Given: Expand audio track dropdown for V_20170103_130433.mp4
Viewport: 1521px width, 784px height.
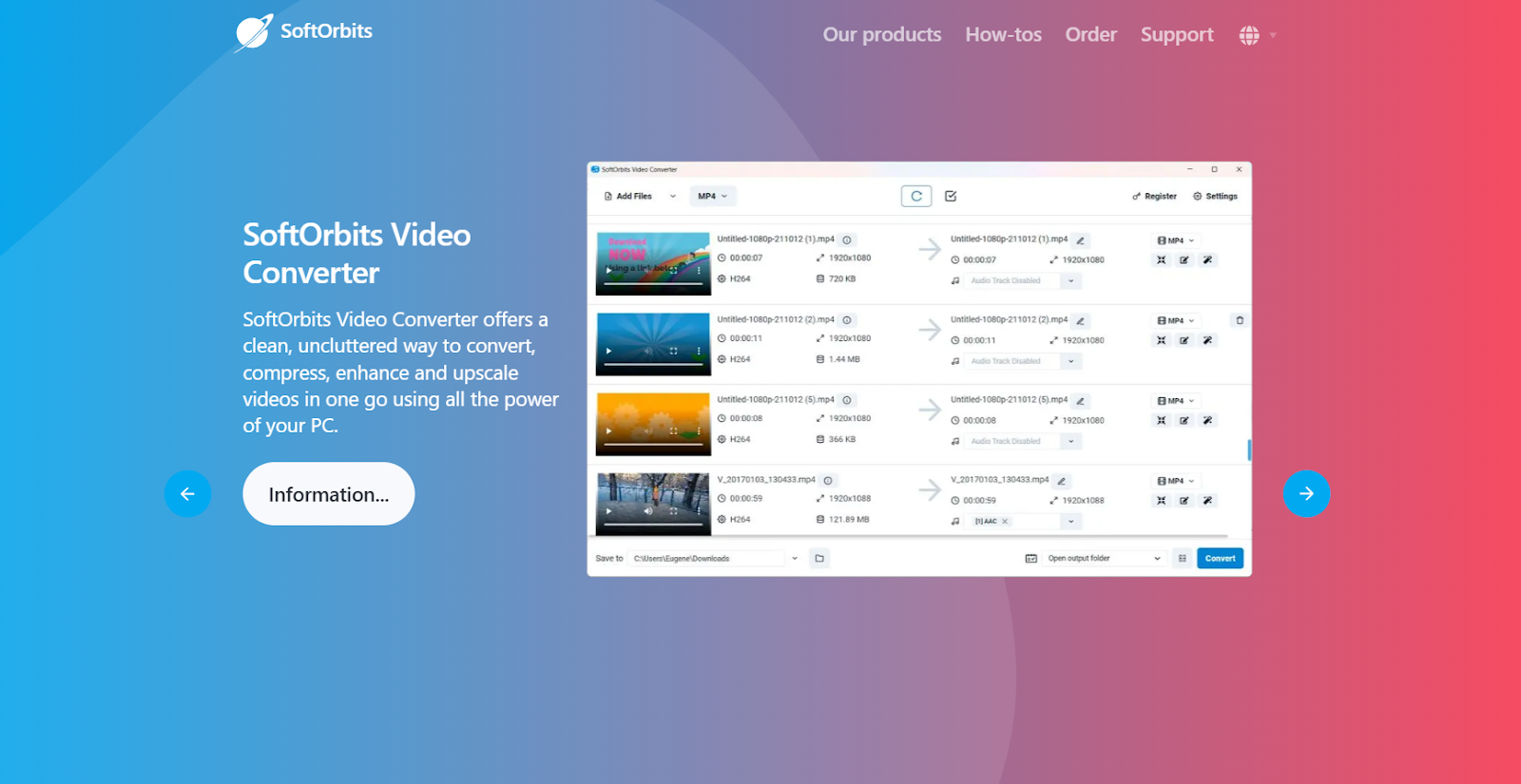Looking at the screenshot, I should coord(1071,522).
